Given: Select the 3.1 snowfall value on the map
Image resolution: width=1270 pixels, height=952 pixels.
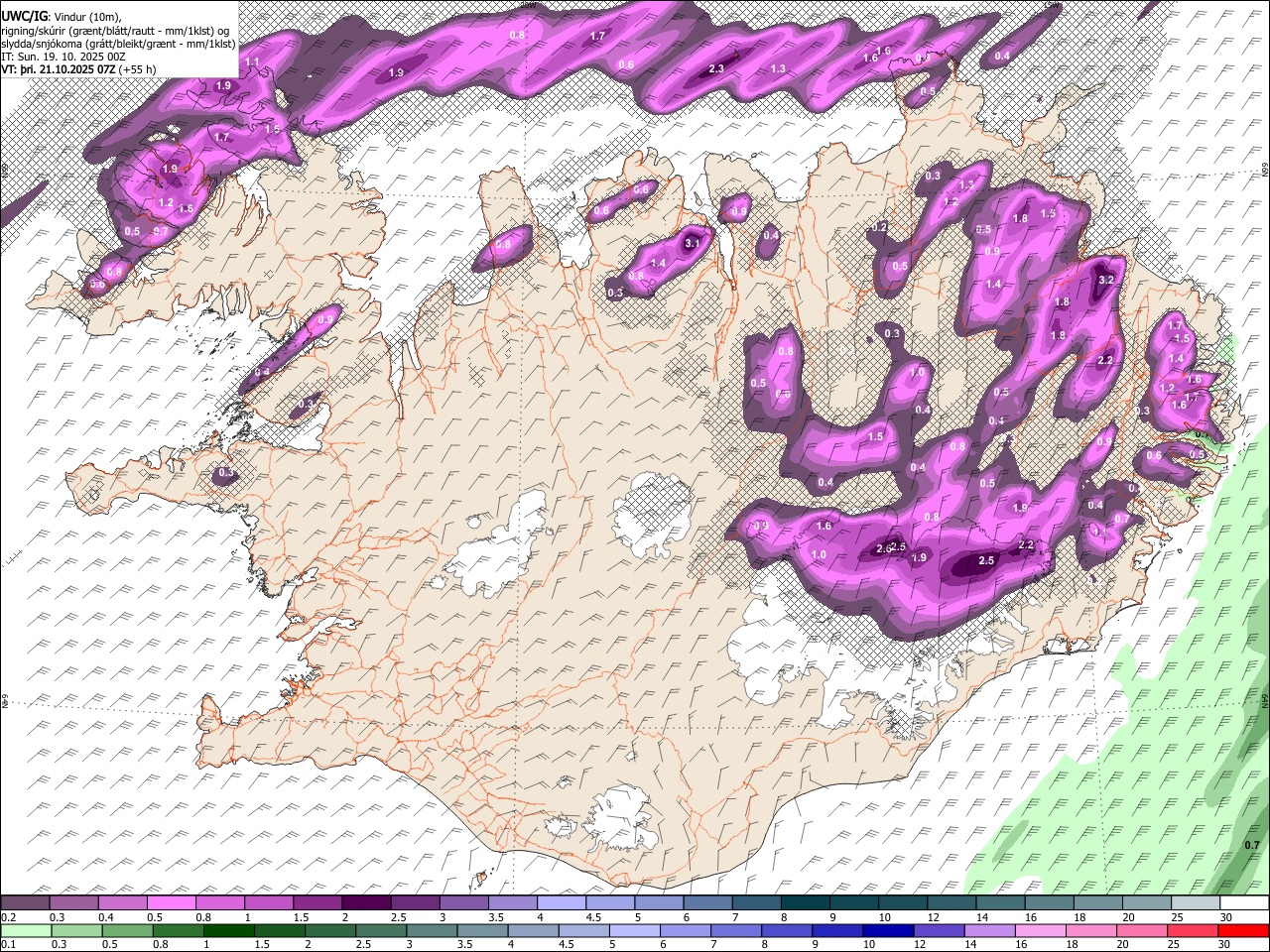Looking at the screenshot, I should (693, 243).
